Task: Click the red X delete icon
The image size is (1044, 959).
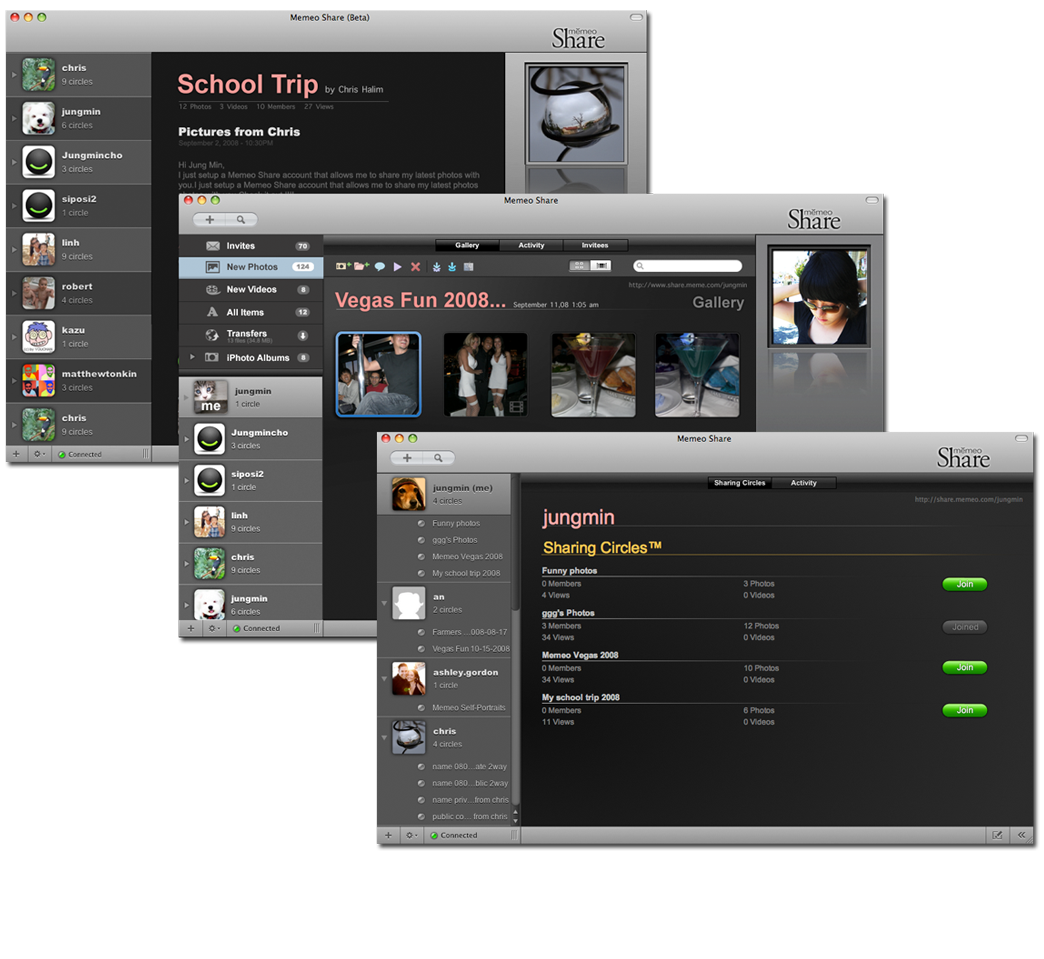Action: (415, 267)
